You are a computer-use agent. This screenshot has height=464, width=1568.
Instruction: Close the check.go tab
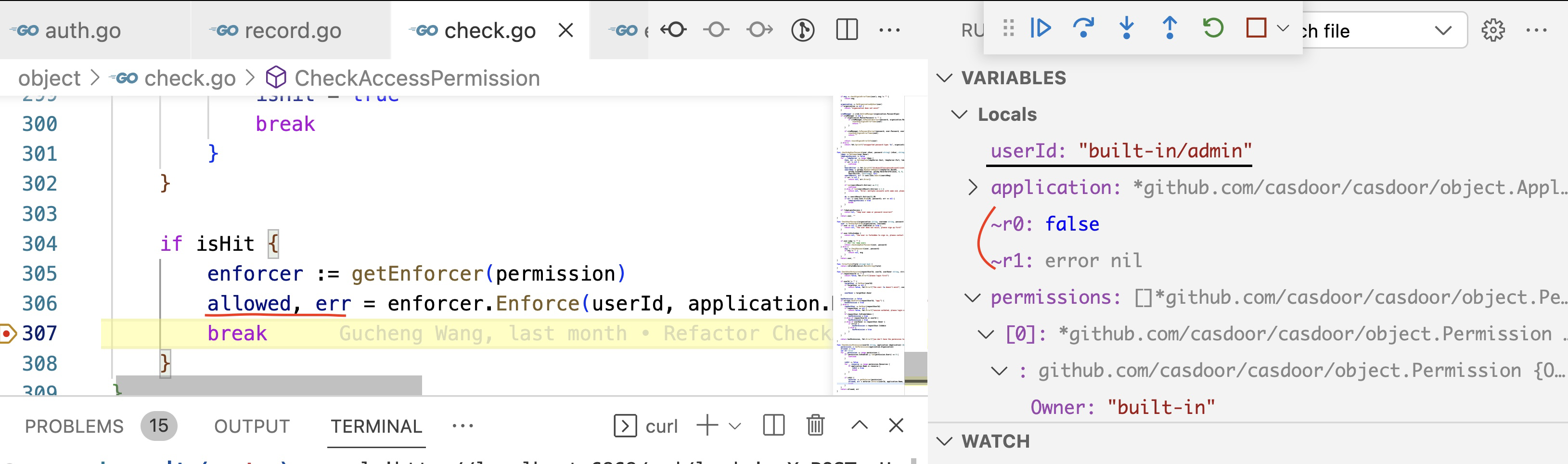(566, 30)
